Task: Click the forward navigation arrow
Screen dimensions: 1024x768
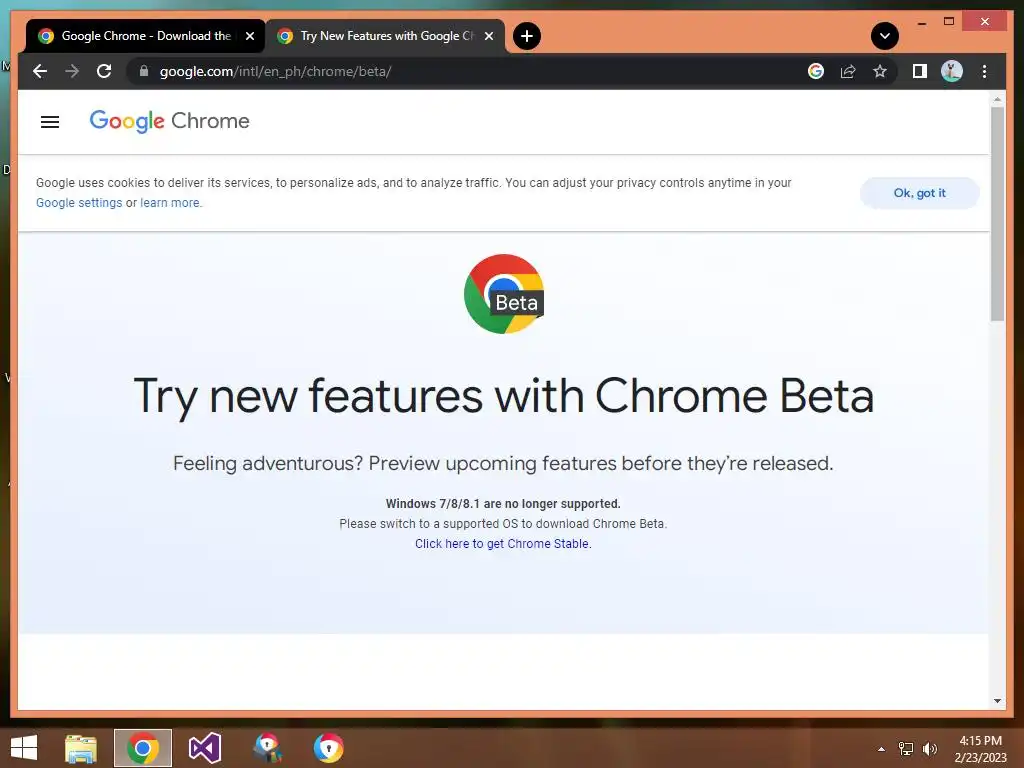Action: click(x=72, y=71)
